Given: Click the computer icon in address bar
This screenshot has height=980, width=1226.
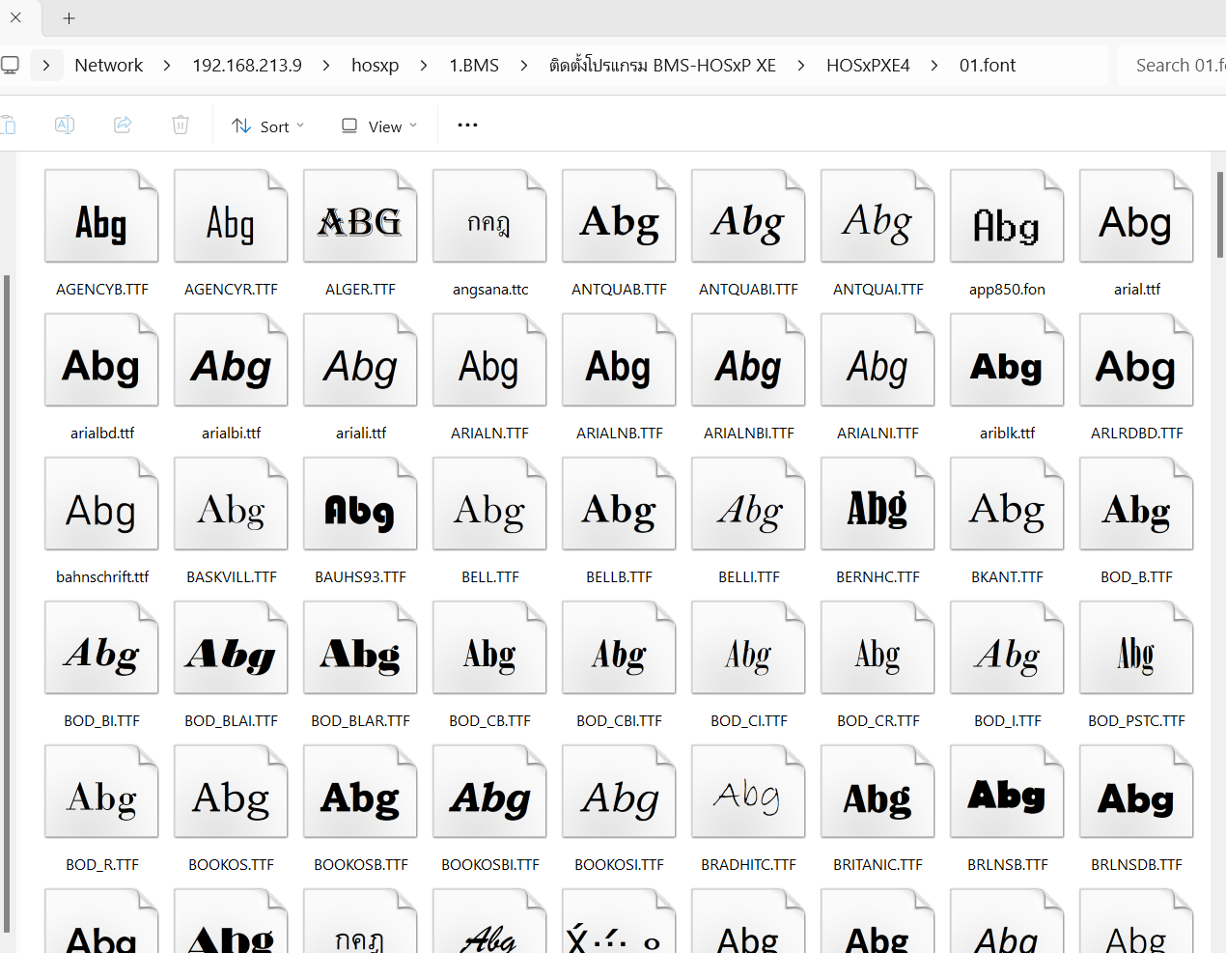Looking at the screenshot, I should point(10,65).
